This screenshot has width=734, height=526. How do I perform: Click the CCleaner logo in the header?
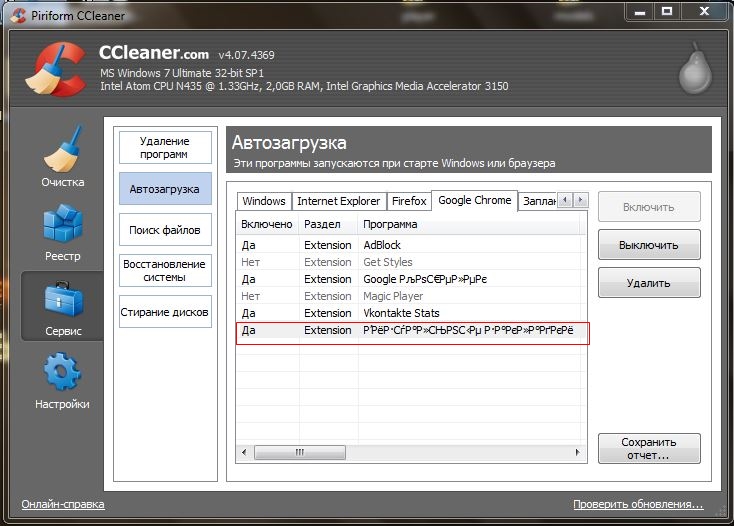tap(56, 69)
